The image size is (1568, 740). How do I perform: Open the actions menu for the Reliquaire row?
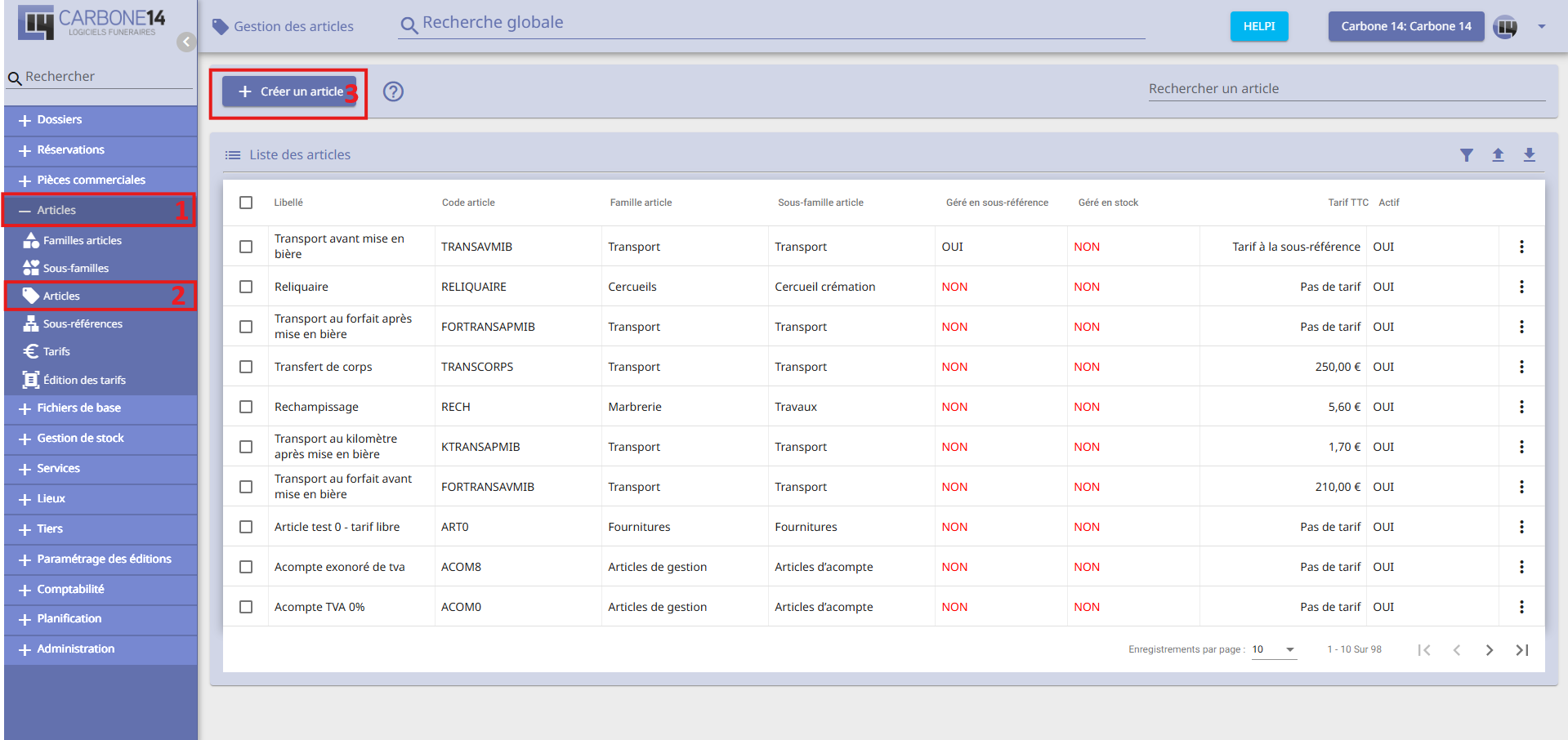[x=1521, y=287]
